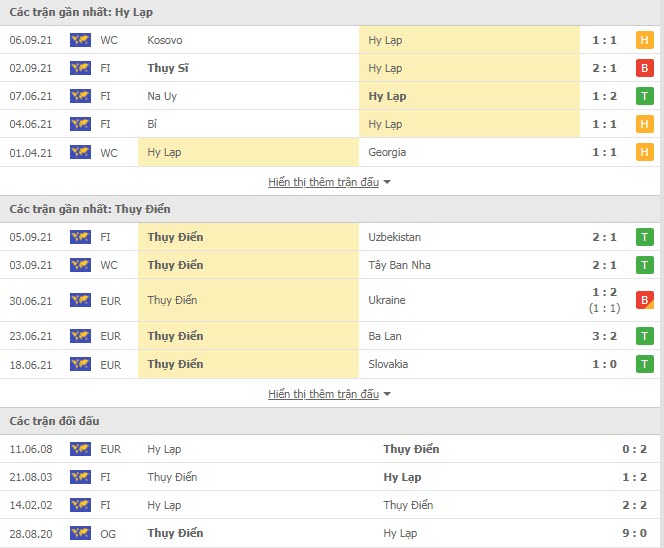Click the draw badge H for Kosovo vs Hy Lạp
Image resolution: width=664 pixels, height=548 pixels.
644,40
